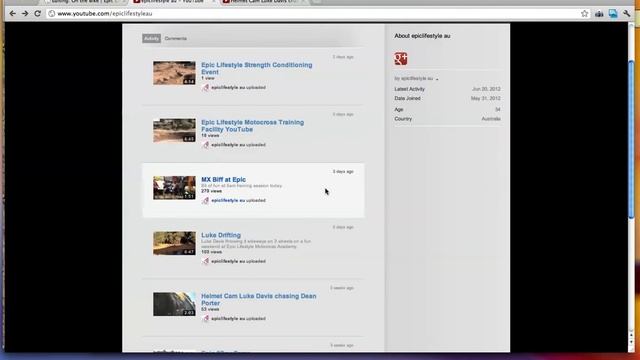640x360 pixels.
Task: Click the '103 views' count under Luke Drifting
Action: click(x=211, y=252)
